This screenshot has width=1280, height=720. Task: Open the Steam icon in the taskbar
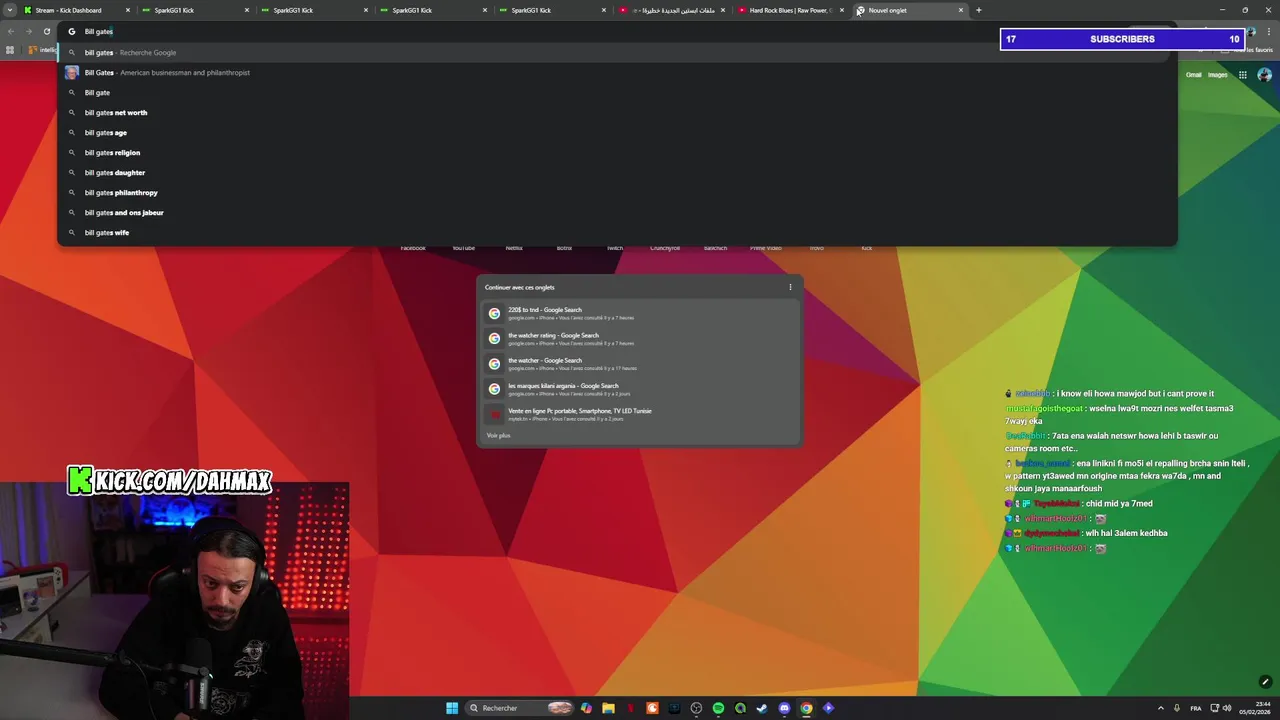pyautogui.click(x=762, y=708)
